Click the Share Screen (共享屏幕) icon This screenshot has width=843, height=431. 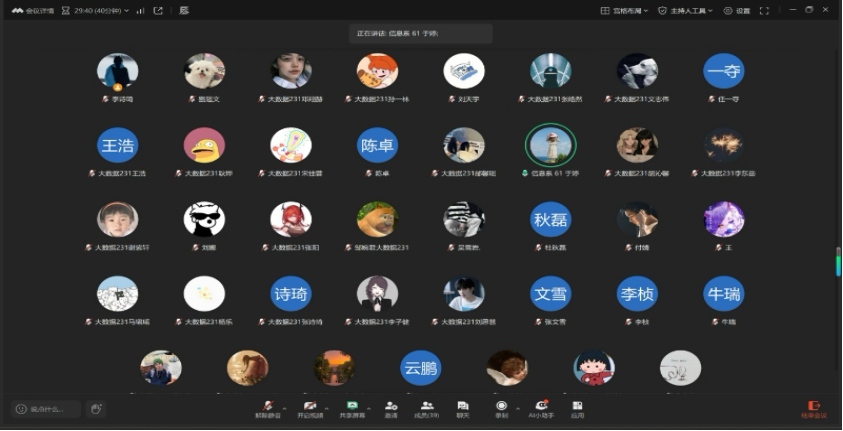coord(352,408)
